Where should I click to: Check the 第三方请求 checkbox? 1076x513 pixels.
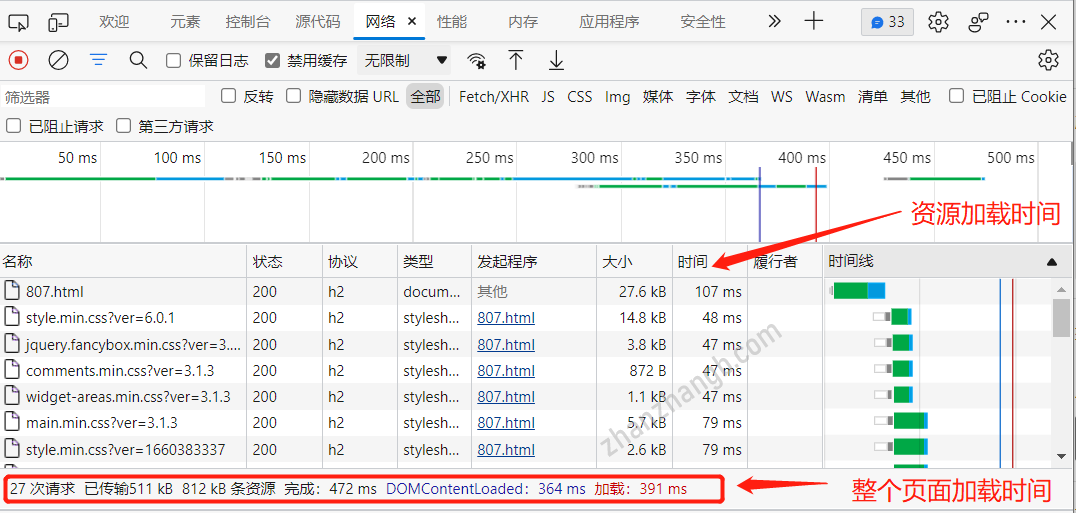coord(124,126)
